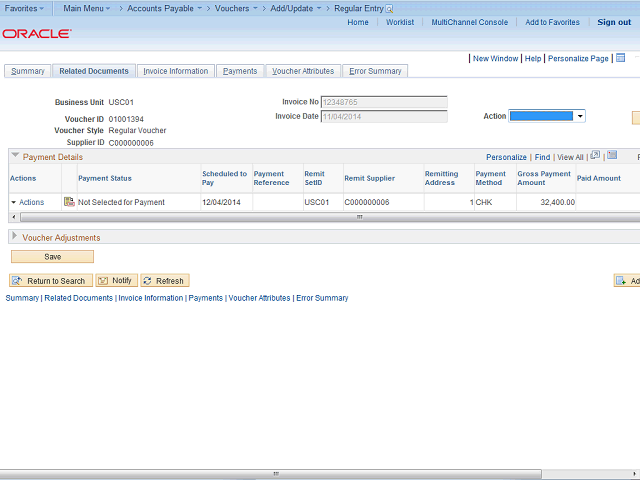Click the Remitting Address column header
Screen dimensions: 640x480
[441, 178]
